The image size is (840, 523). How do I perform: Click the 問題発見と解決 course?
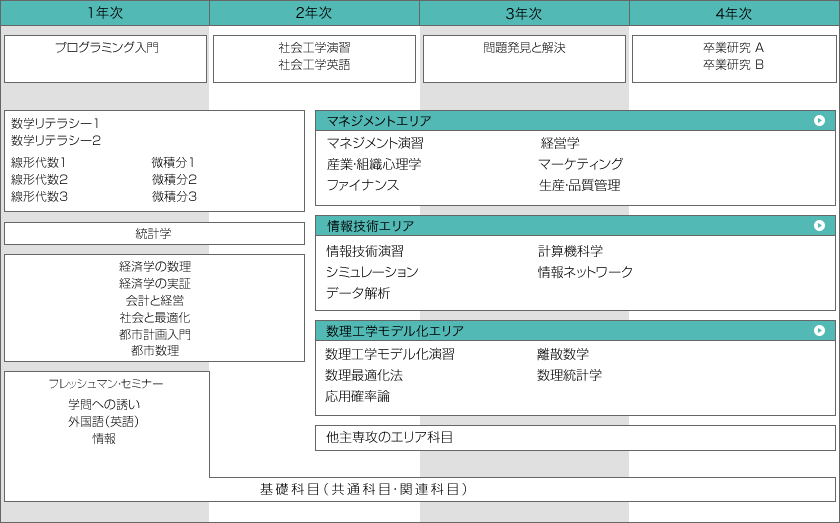524,48
